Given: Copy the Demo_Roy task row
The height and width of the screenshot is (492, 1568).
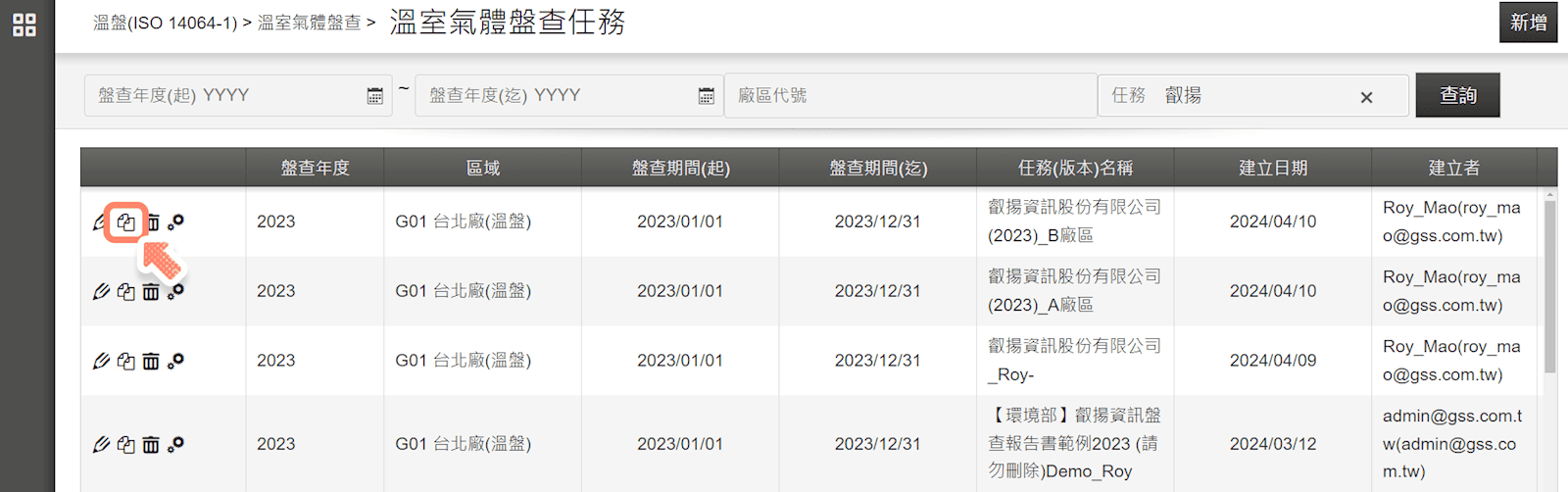Looking at the screenshot, I should click(126, 445).
